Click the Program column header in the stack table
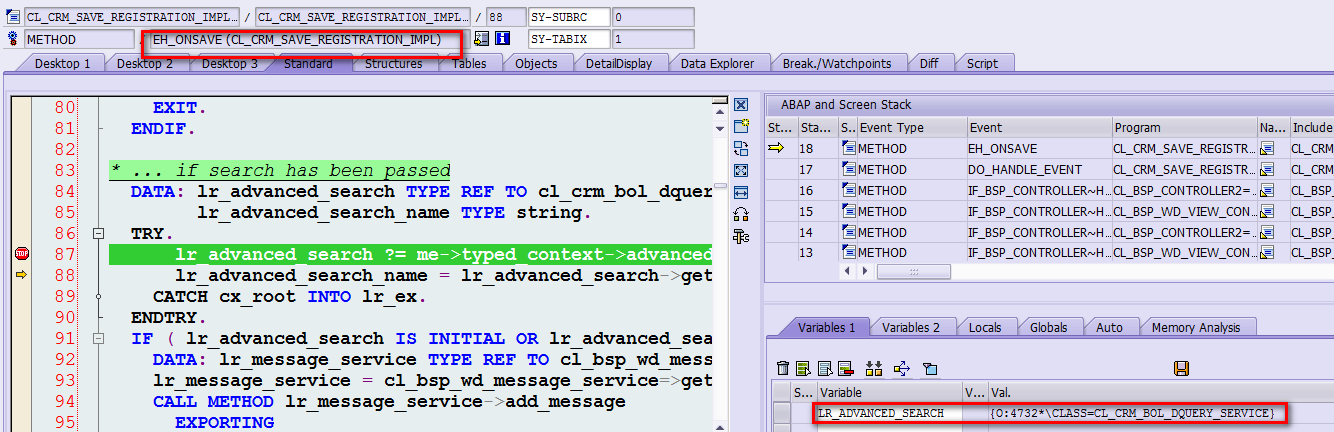 click(x=1185, y=128)
